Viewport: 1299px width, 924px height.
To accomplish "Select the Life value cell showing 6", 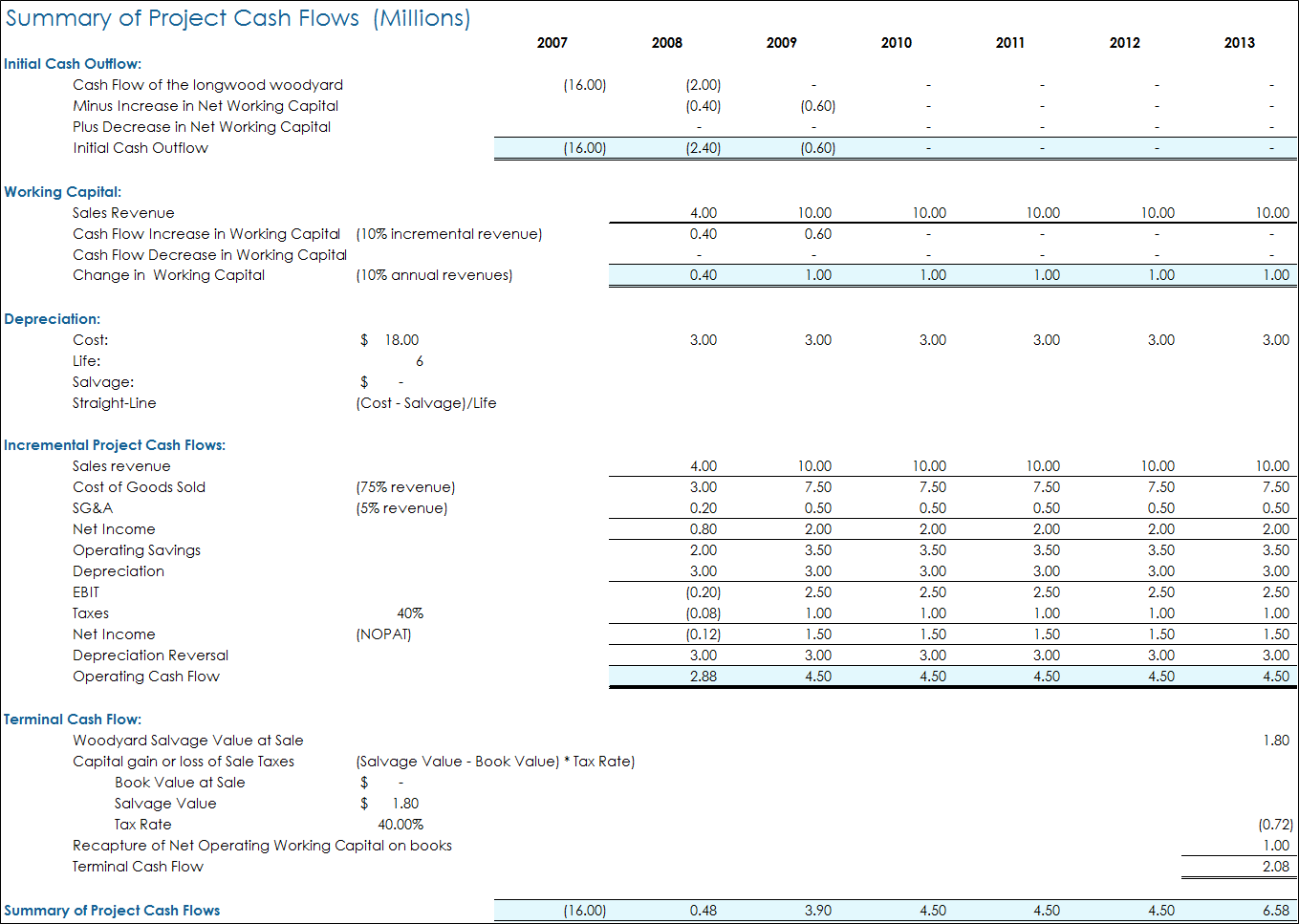I will (419, 361).
